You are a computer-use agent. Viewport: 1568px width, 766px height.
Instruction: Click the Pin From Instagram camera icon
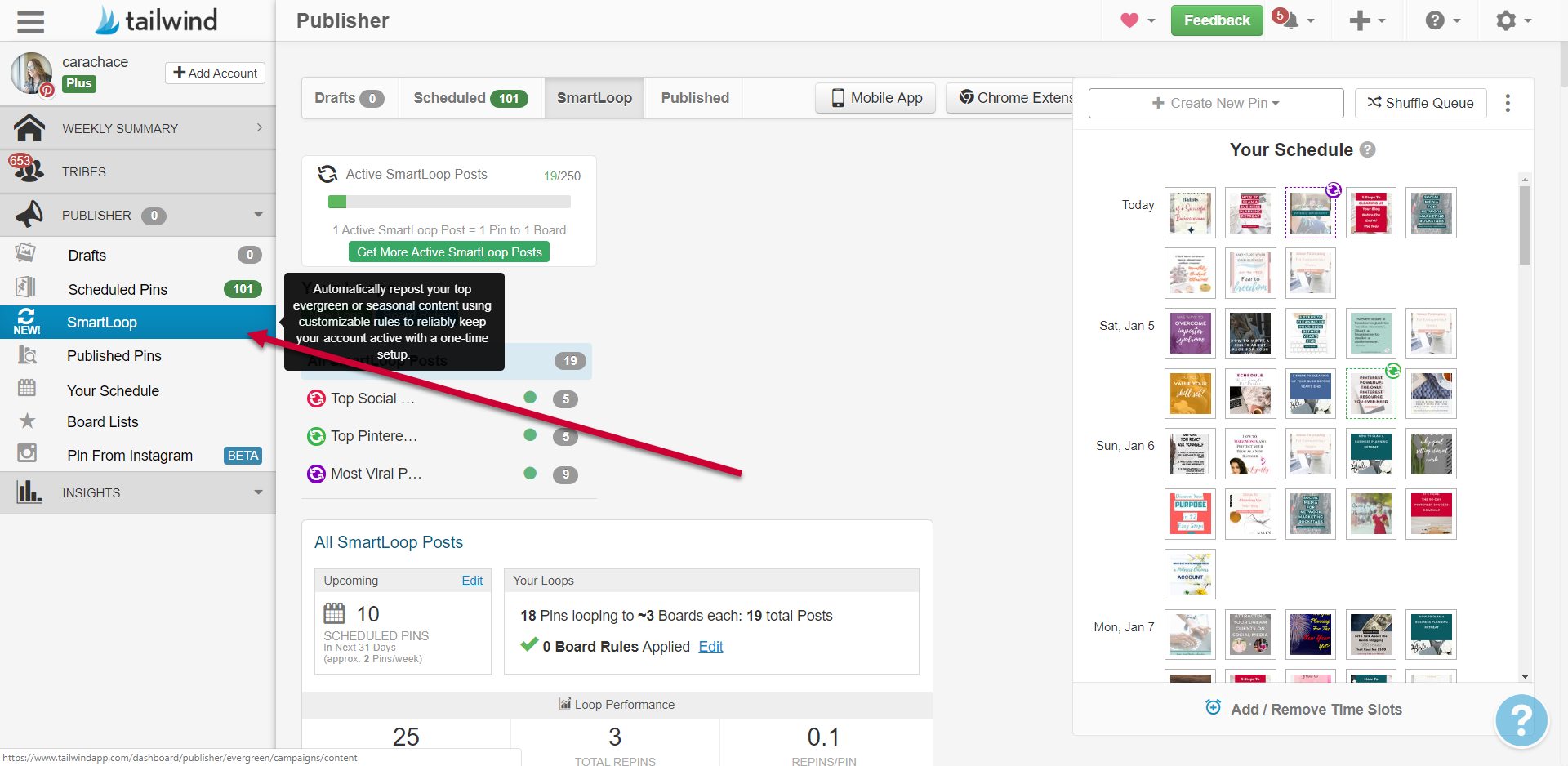[27, 452]
